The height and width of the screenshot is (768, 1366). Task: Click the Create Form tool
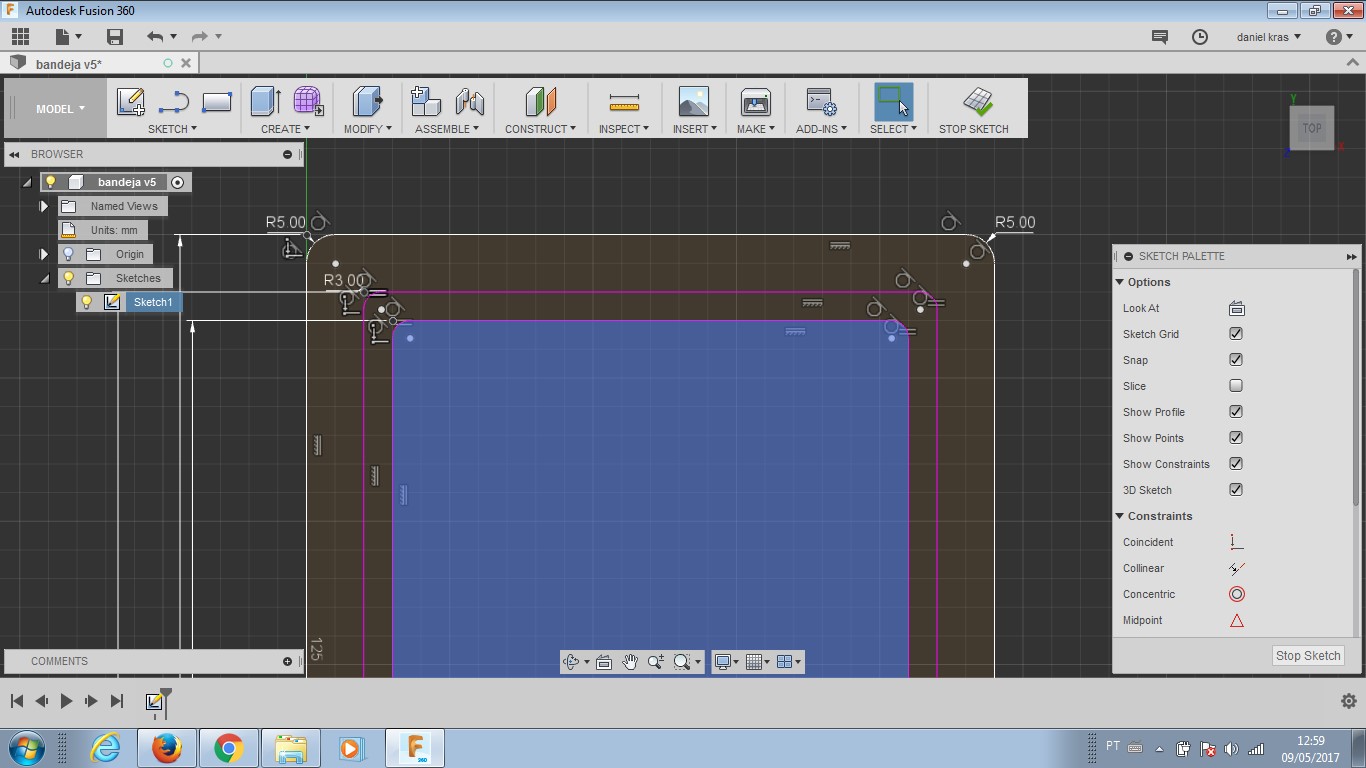(x=308, y=101)
